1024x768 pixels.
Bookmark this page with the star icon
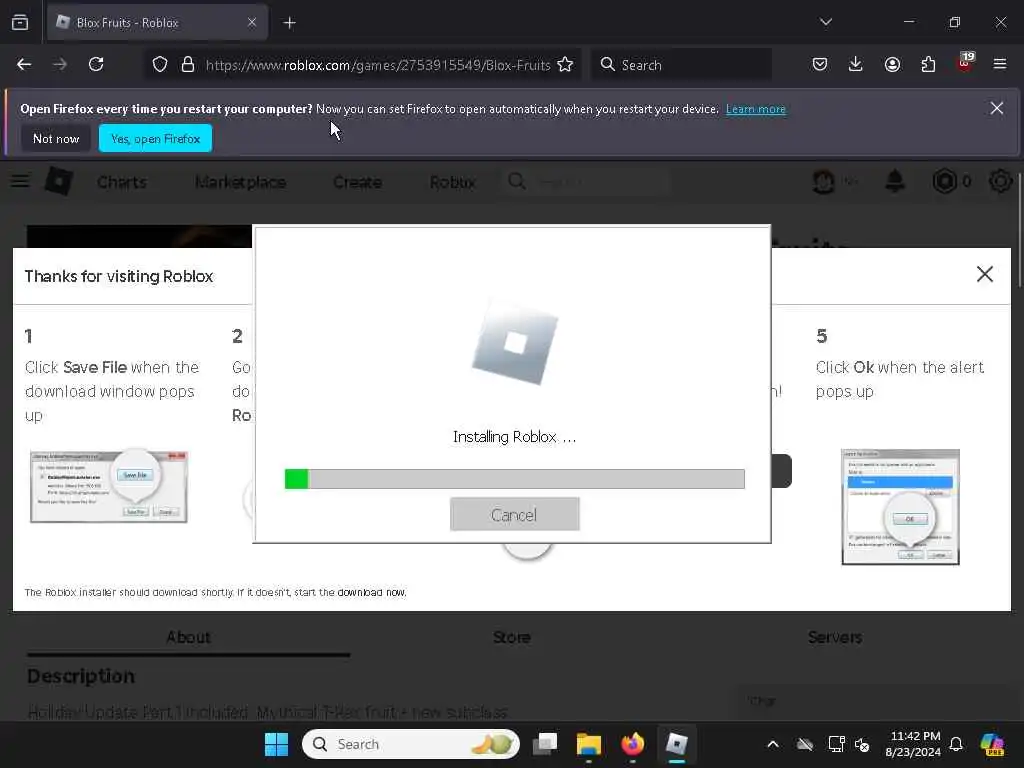[566, 65]
